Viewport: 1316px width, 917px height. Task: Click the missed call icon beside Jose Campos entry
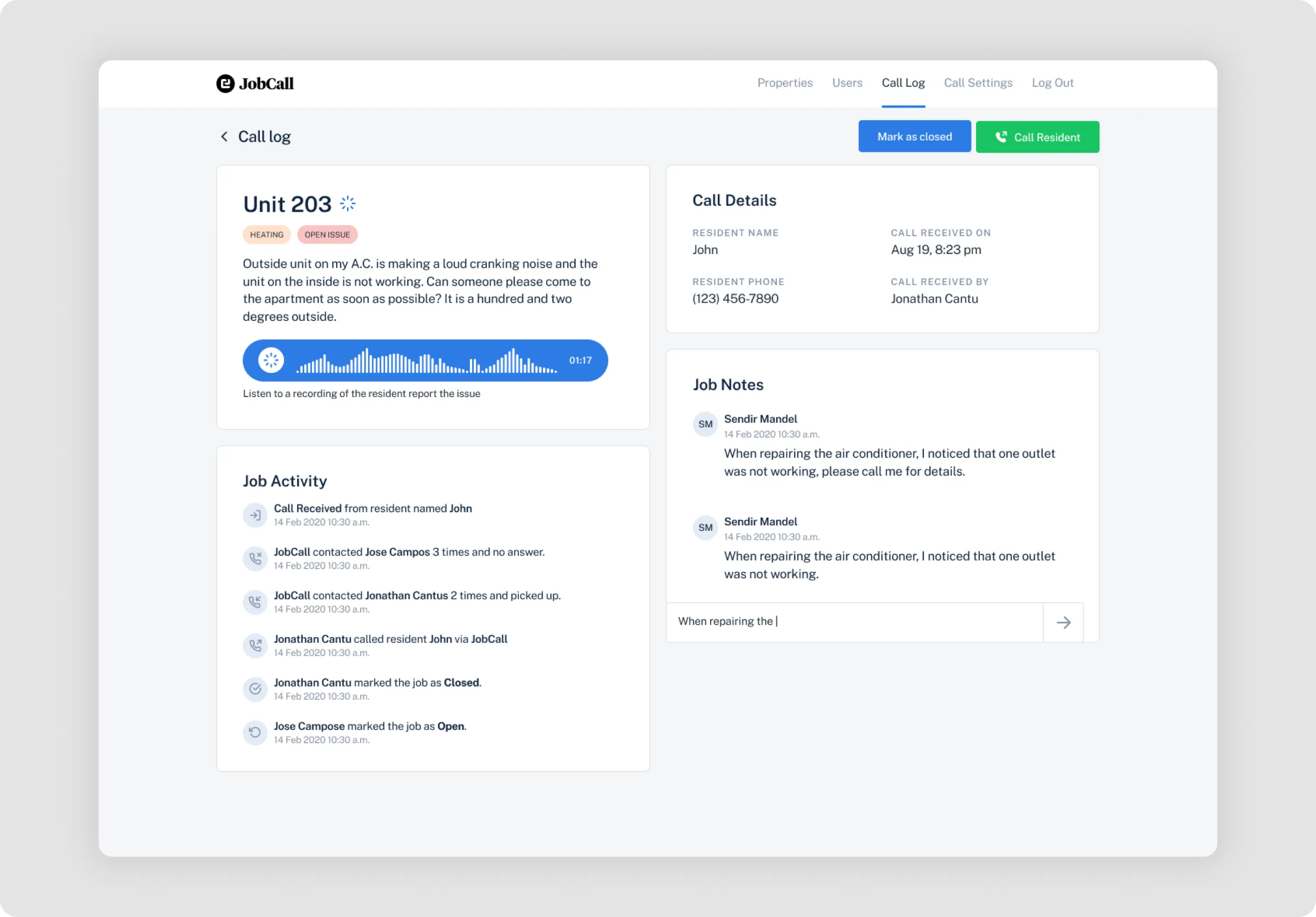tap(255, 558)
